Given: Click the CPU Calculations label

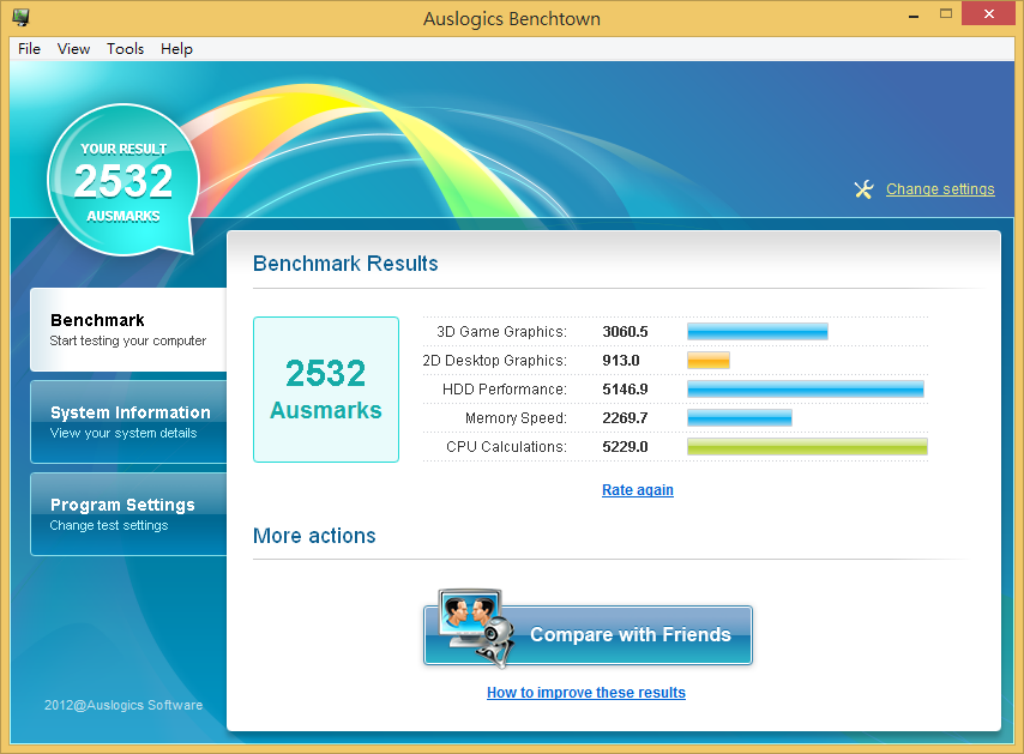Looking at the screenshot, I should 506,447.
